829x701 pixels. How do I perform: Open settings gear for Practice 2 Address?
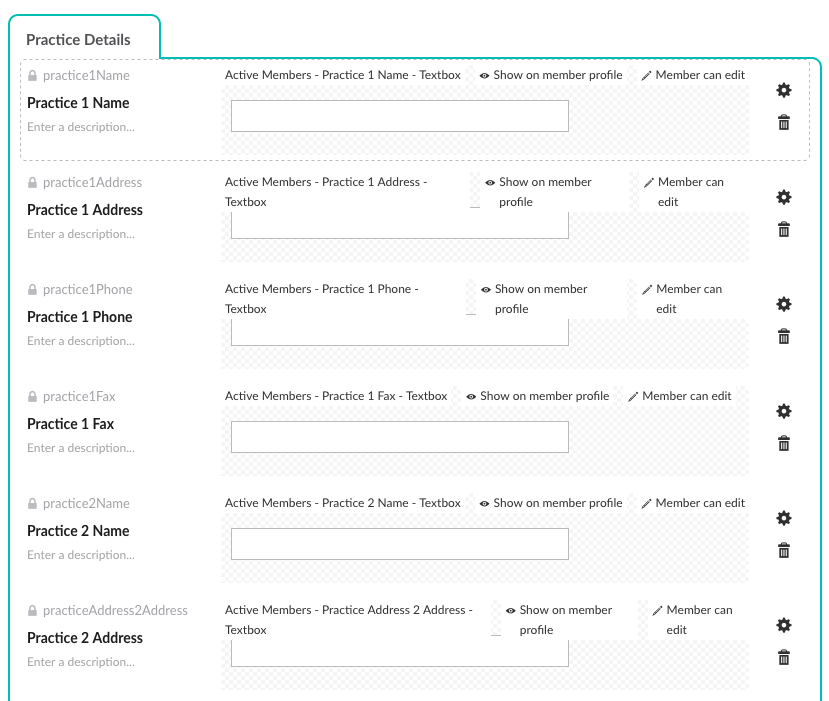(784, 625)
